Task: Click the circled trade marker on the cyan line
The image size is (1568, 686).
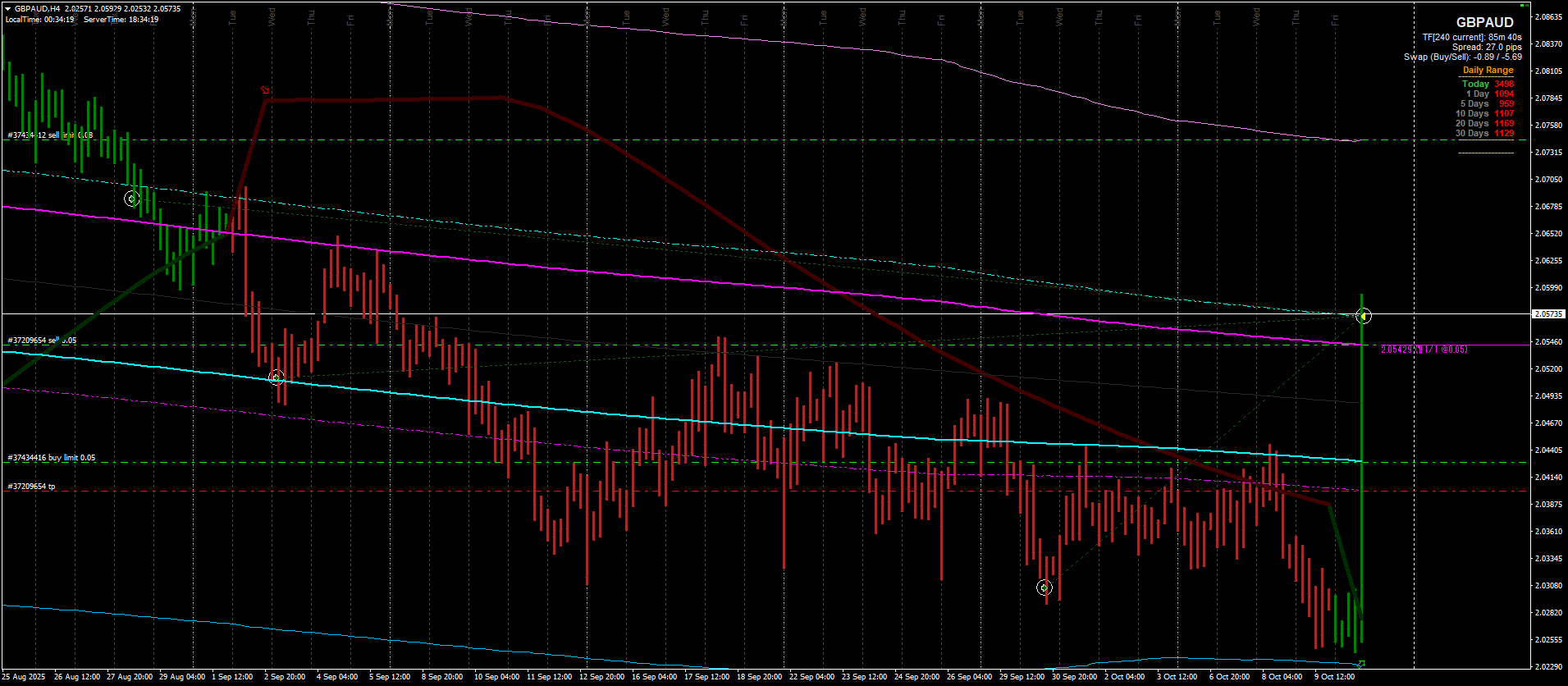Action: point(277,377)
